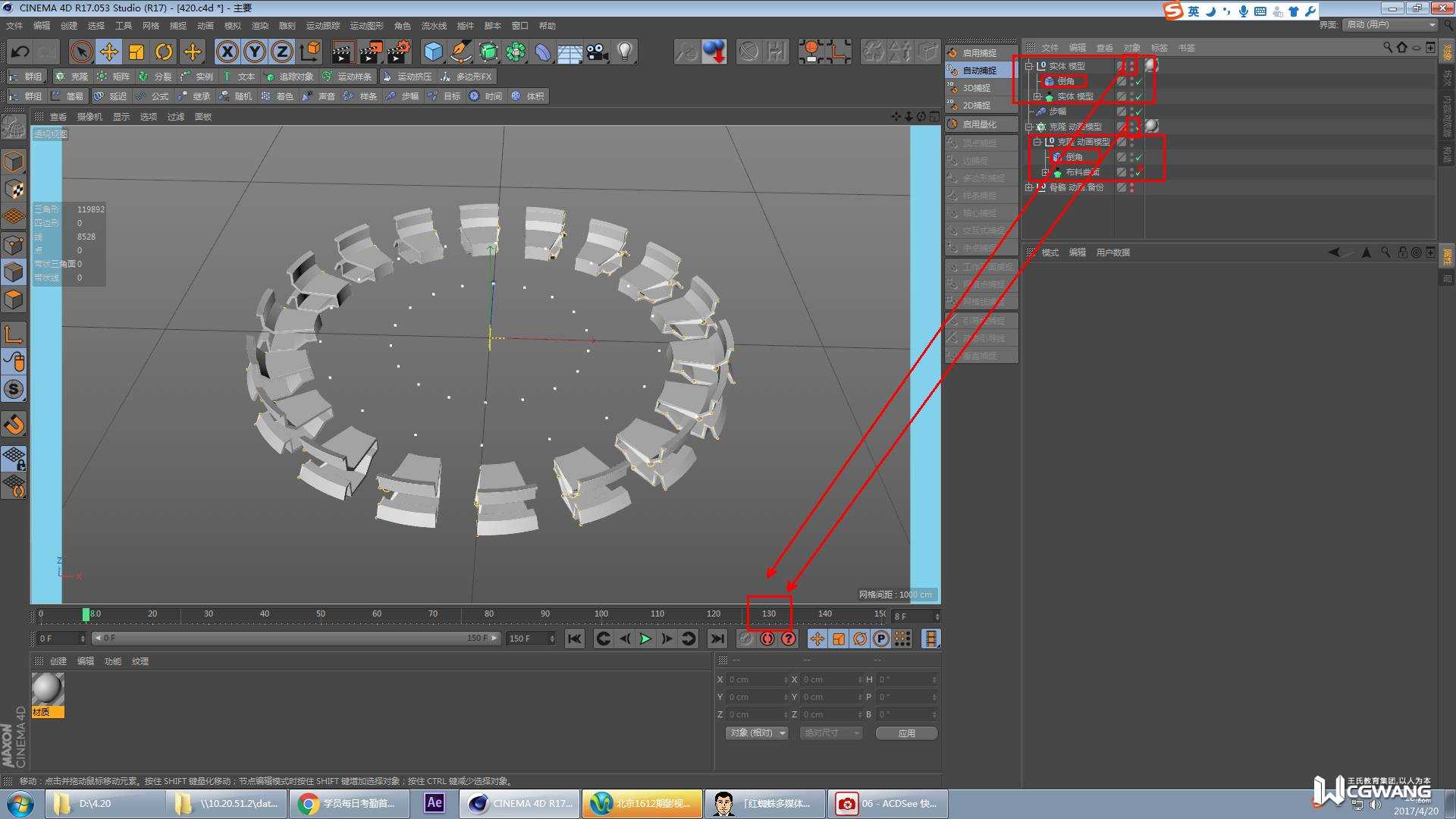Select the Move tool icon
Screen dimensions: 1456x819
tap(109, 52)
